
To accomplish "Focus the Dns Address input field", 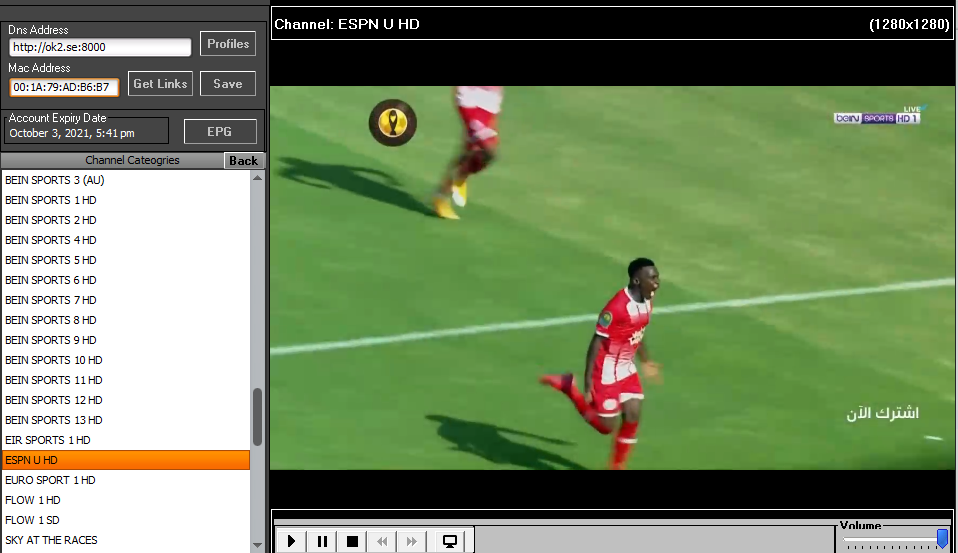I will coord(100,47).
